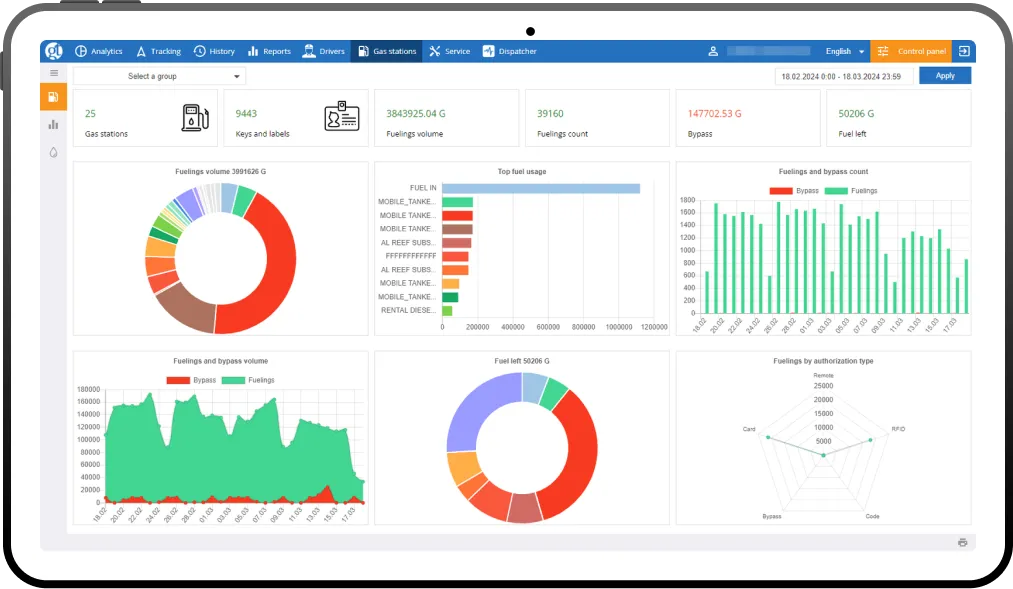The width and height of the screenshot is (1013, 589).
Task: Select the bar chart statistics sidebar icon
Action: tap(53, 124)
